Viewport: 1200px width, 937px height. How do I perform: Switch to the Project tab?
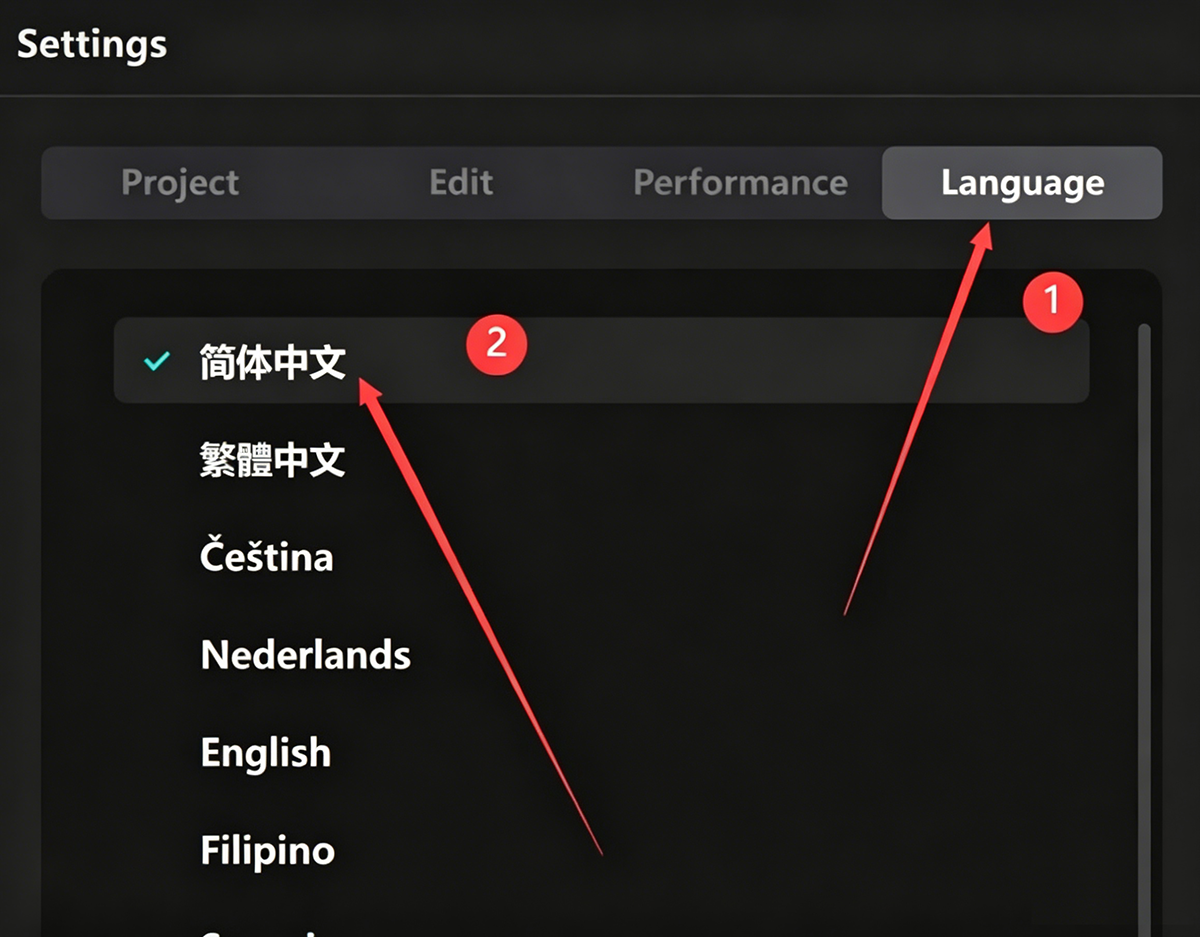pyautogui.click(x=180, y=183)
